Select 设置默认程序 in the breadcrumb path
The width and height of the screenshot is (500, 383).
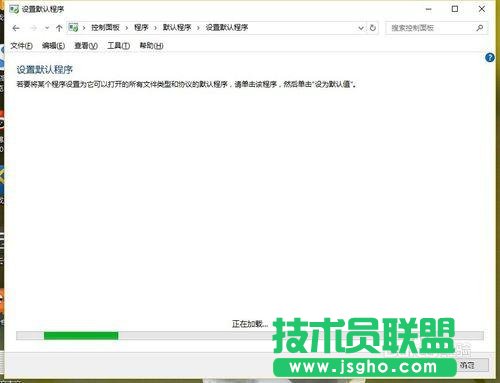[x=227, y=28]
